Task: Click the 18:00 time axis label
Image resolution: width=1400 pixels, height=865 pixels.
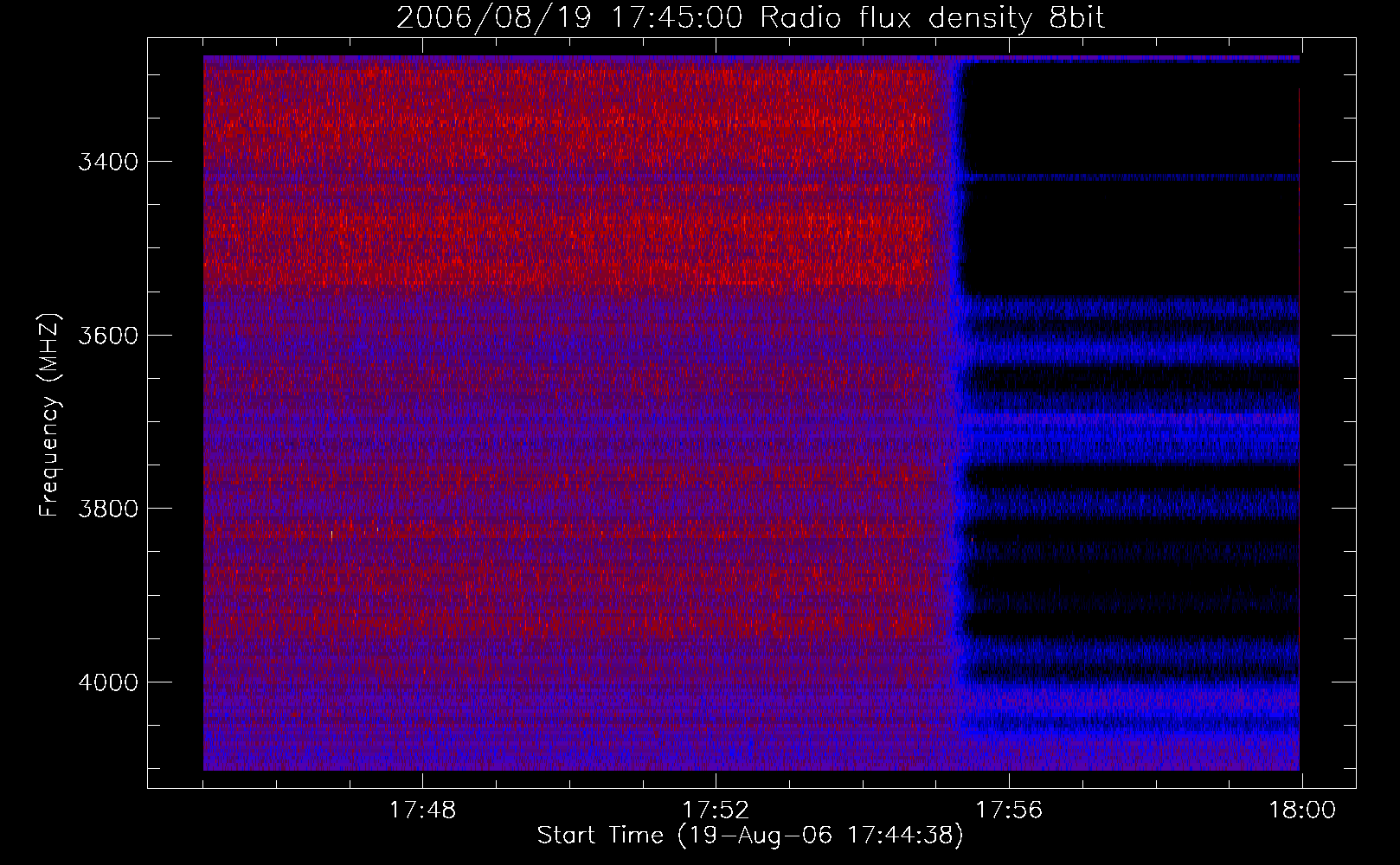Action: pyautogui.click(x=1302, y=811)
